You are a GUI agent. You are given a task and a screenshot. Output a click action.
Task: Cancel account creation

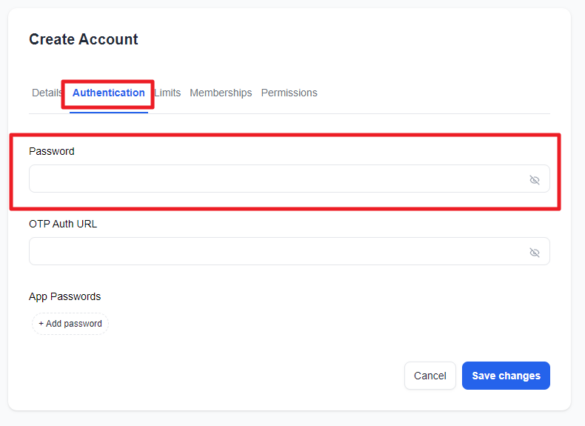click(430, 376)
